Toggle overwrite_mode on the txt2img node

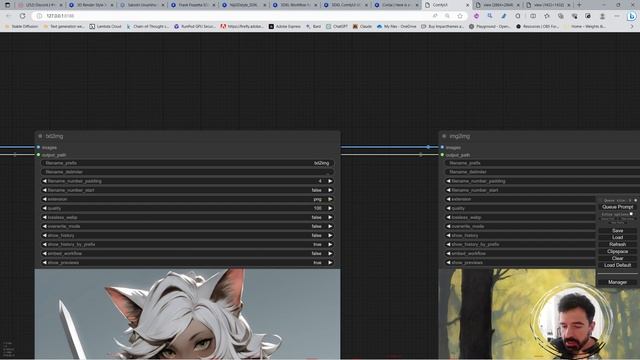(x=187, y=227)
